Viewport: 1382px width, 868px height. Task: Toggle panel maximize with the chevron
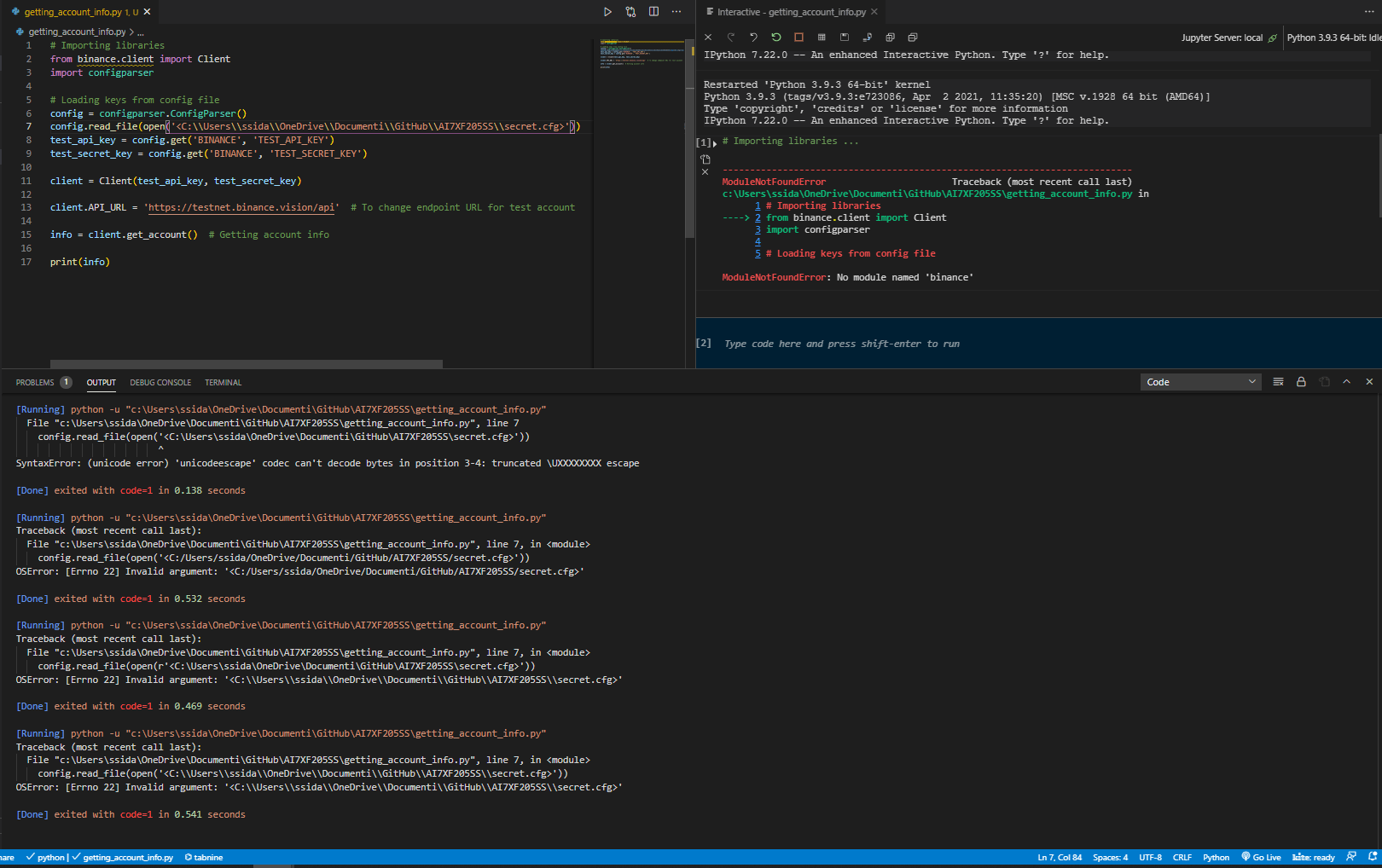(x=1346, y=382)
